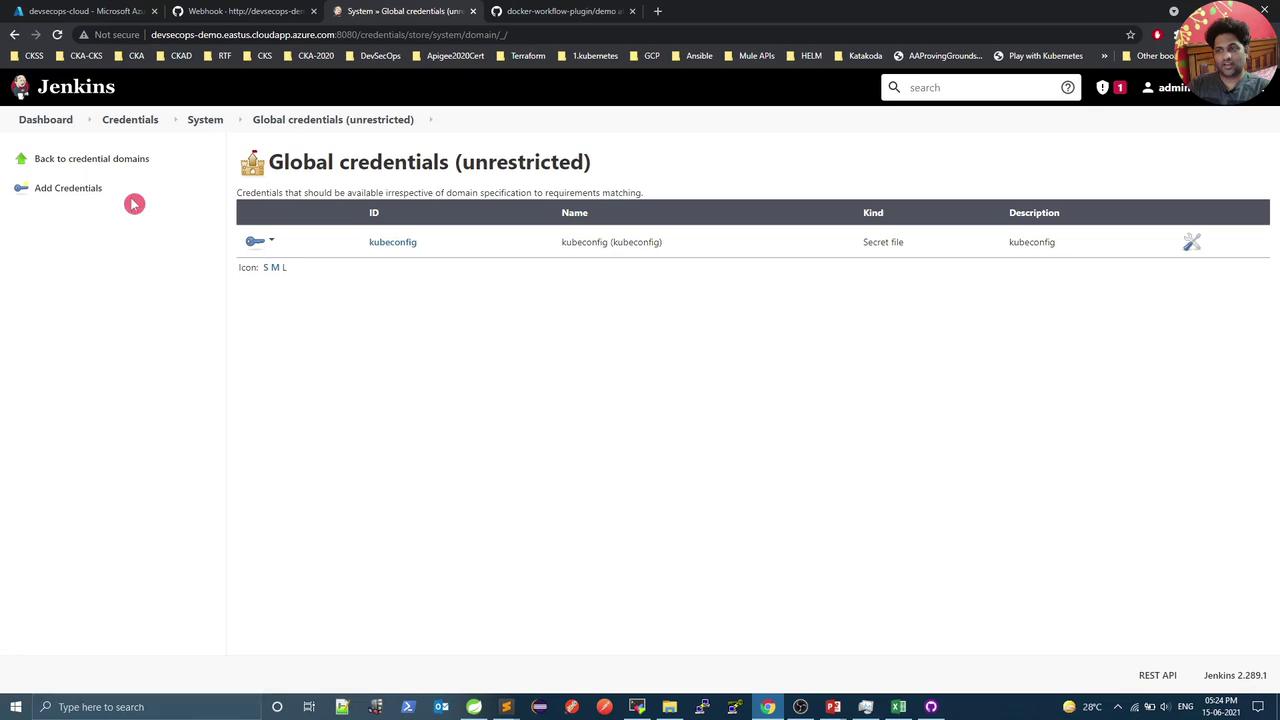Image resolution: width=1280 pixels, height=720 pixels.
Task: Open the Jenkins security warning alert icon
Action: pos(1102,87)
